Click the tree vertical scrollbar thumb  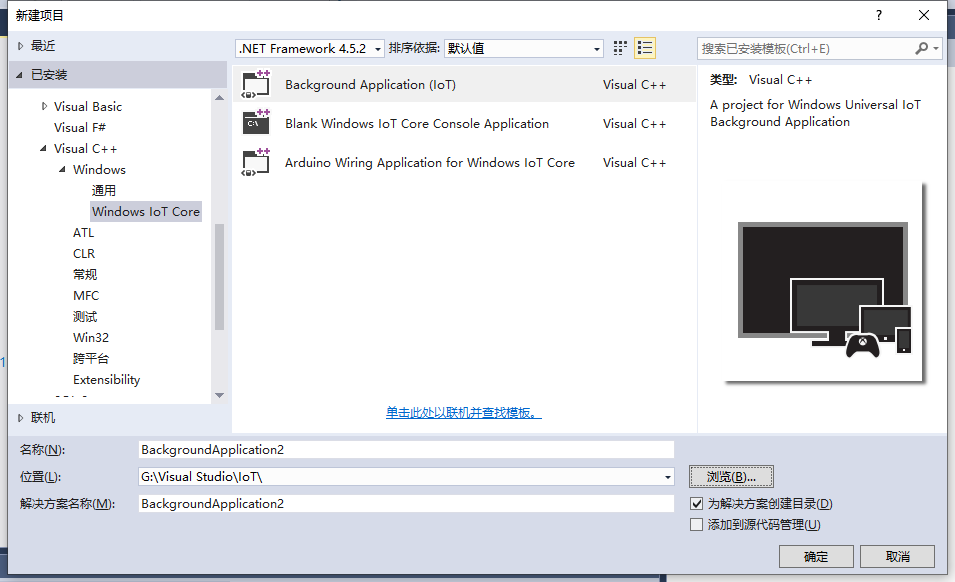coord(219,276)
